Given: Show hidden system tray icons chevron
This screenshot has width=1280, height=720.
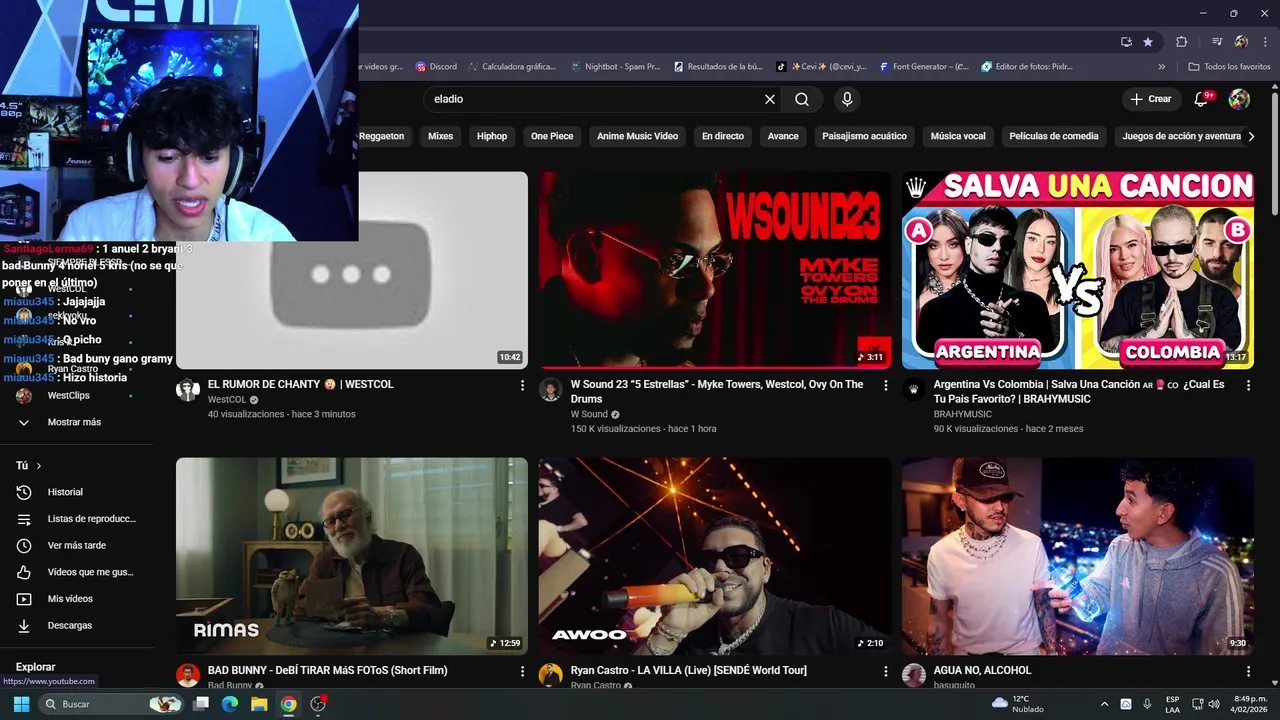Looking at the screenshot, I should coord(1104,704).
